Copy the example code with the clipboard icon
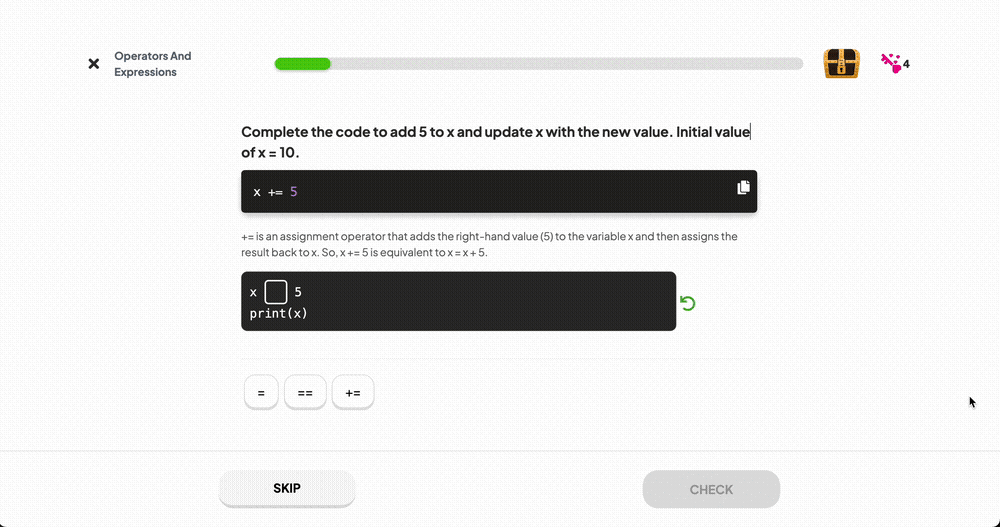The height and width of the screenshot is (527, 1000). pyautogui.click(x=743, y=188)
